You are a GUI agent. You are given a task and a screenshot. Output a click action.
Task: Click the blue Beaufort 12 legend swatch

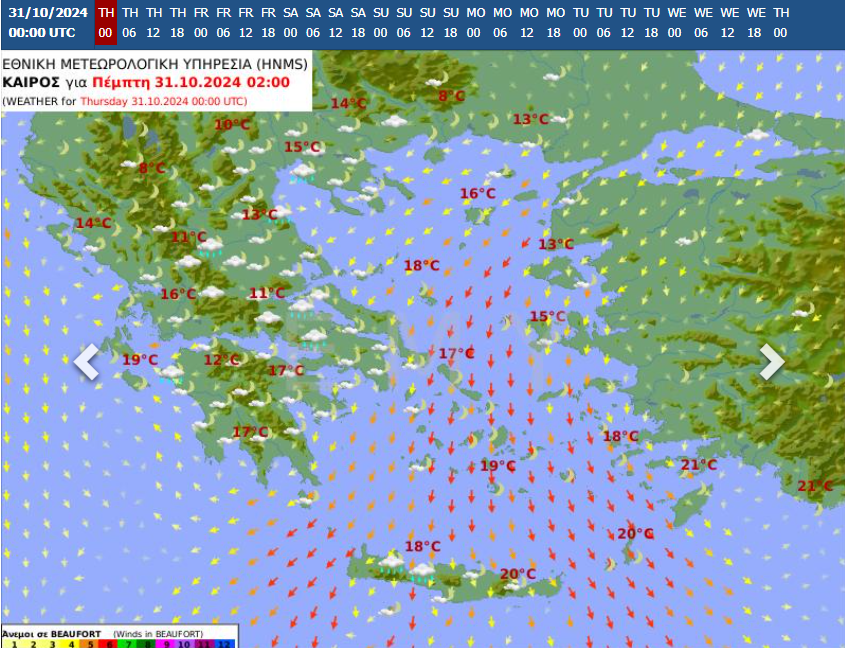point(225,644)
